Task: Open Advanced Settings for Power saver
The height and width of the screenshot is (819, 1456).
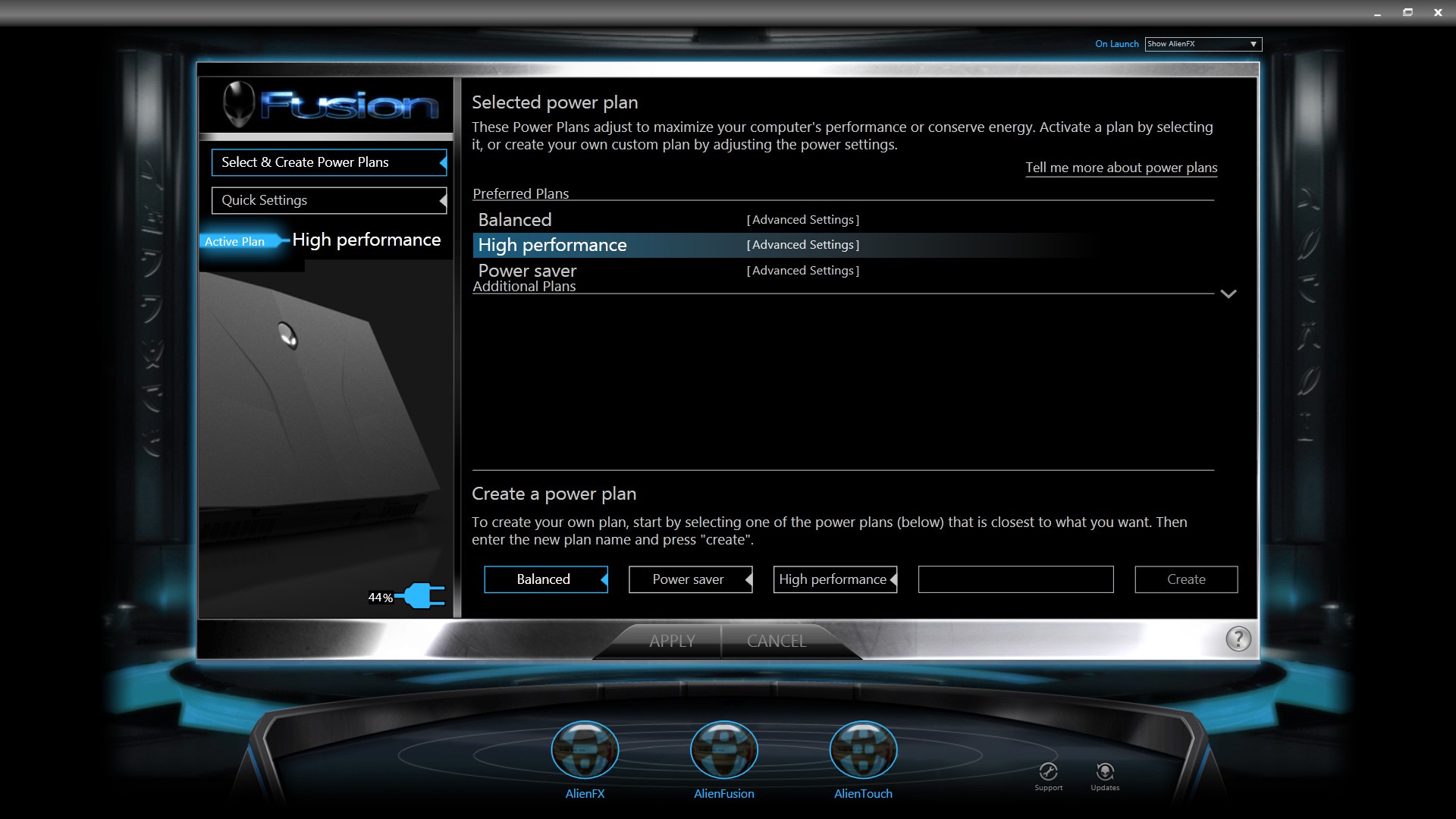Action: coord(802,271)
